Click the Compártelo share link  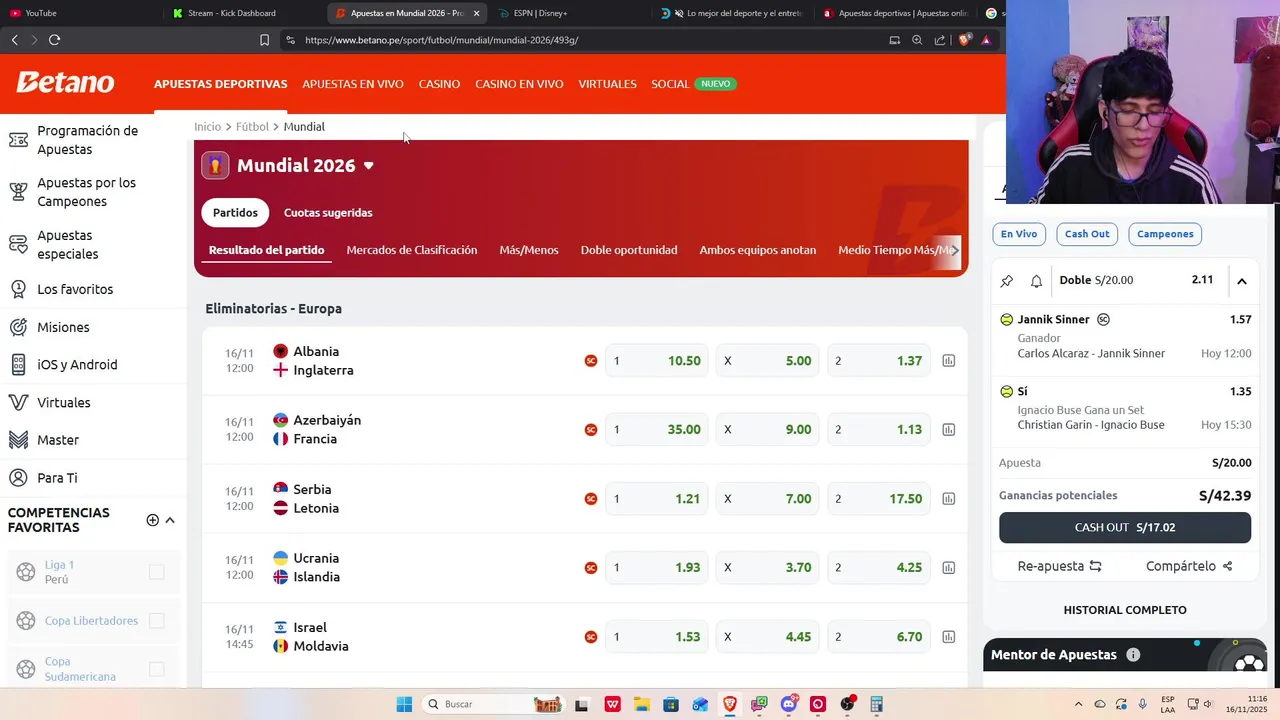click(x=1189, y=566)
